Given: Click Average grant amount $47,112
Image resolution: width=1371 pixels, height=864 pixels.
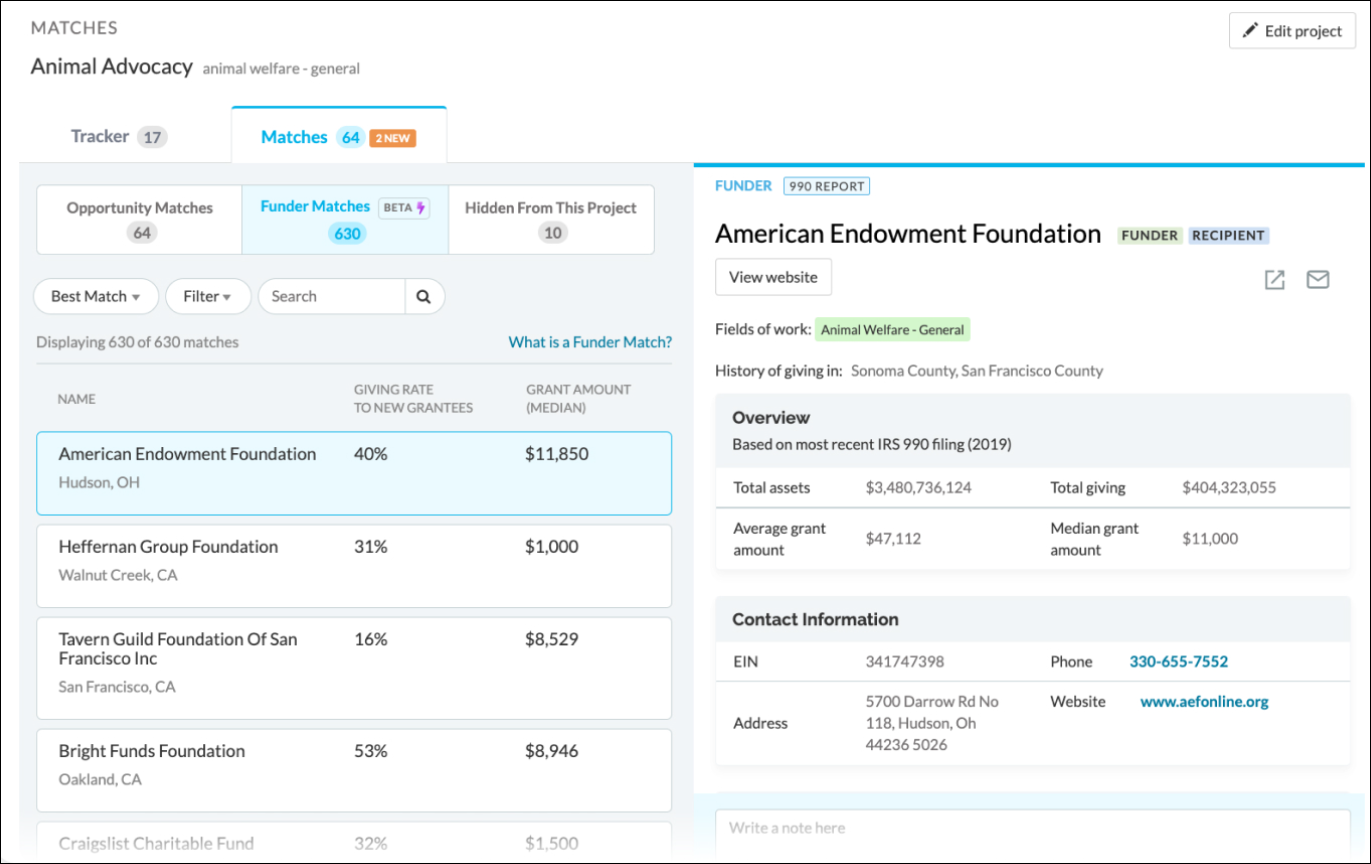Looking at the screenshot, I should 893,538.
